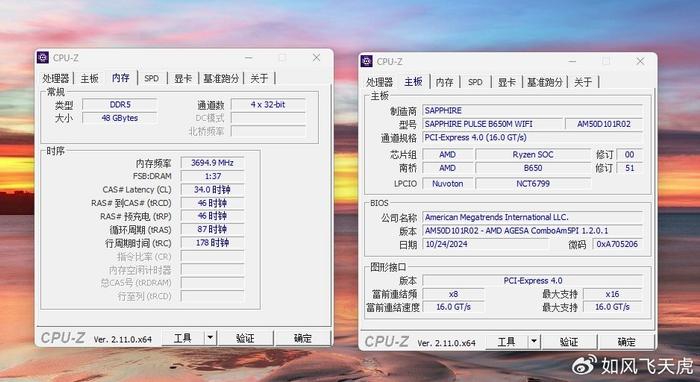Screen dimensions: 700x382
Task: Close the left CPU-Z memory window
Action: pyautogui.click(x=317, y=58)
